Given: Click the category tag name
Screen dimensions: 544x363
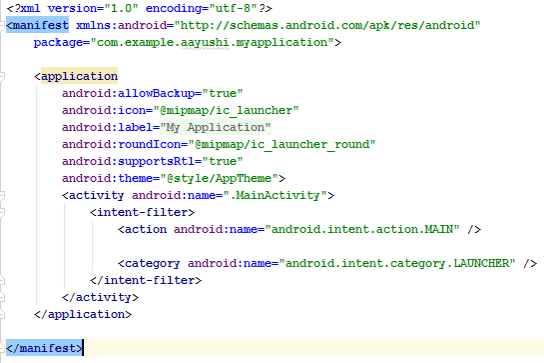Looking at the screenshot, I should pyautogui.click(x=153, y=263).
